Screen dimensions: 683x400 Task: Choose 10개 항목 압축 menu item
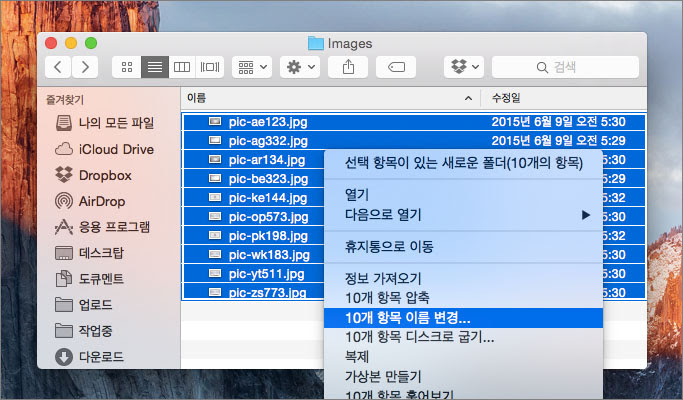[463, 298]
